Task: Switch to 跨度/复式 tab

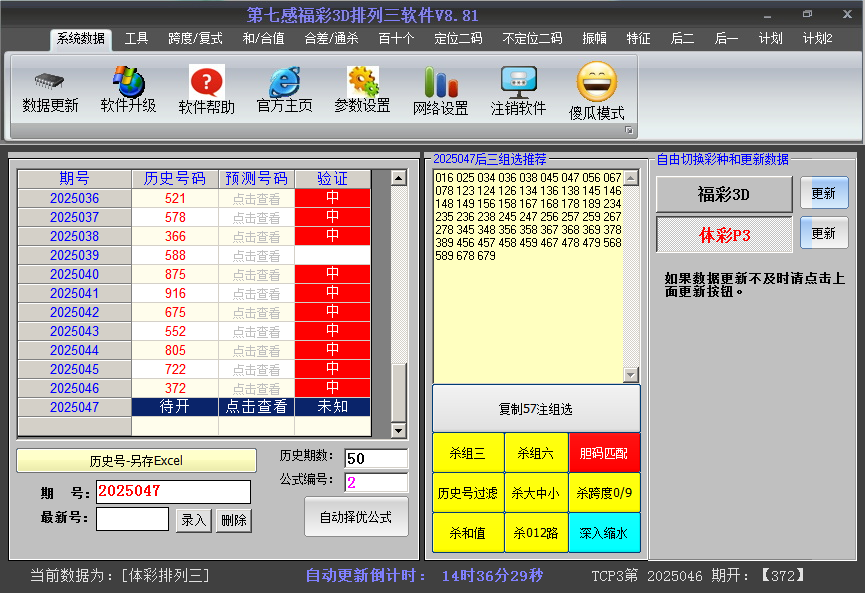Action: coord(195,39)
